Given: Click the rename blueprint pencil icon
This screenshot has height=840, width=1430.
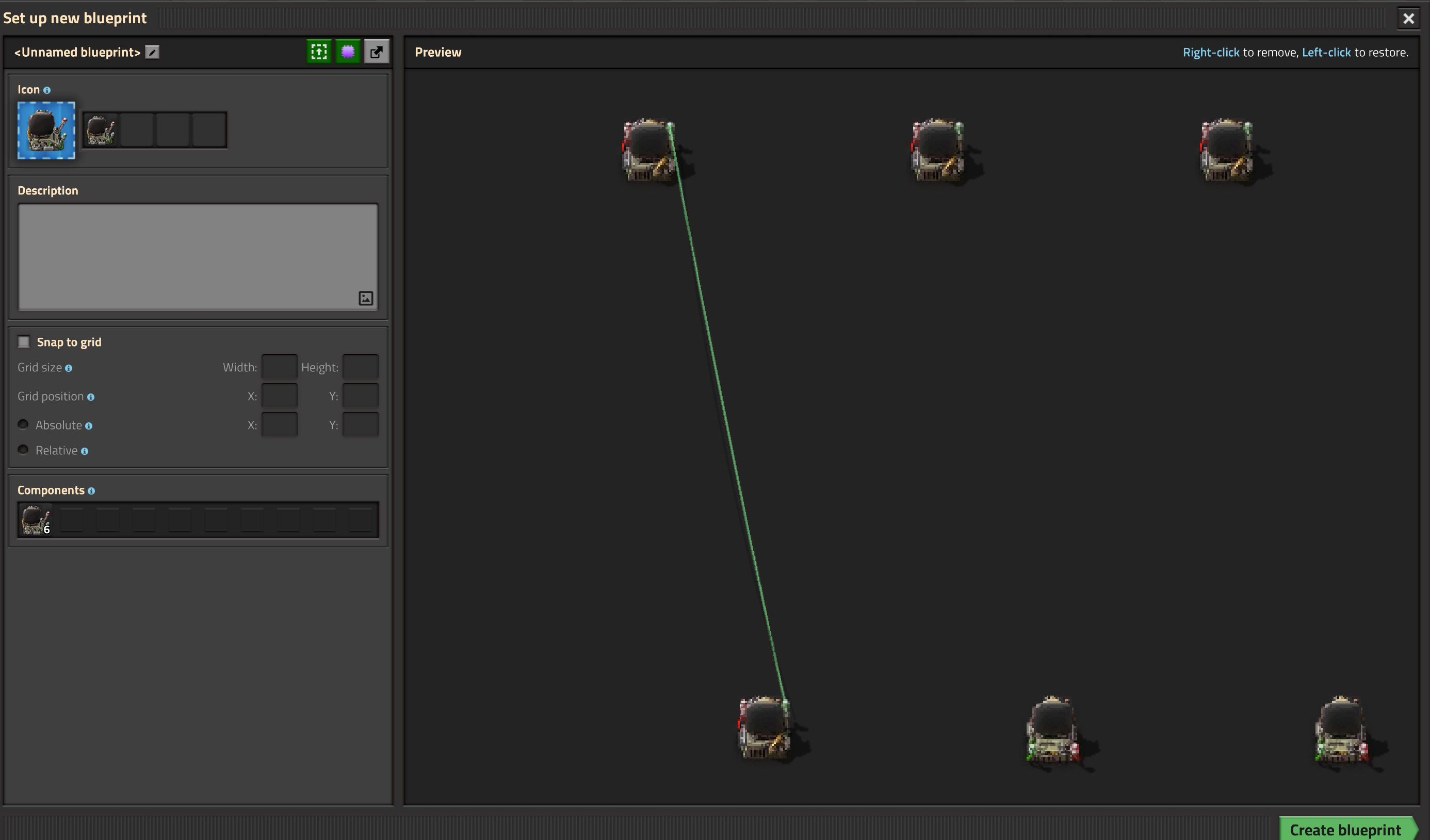Looking at the screenshot, I should pos(152,52).
